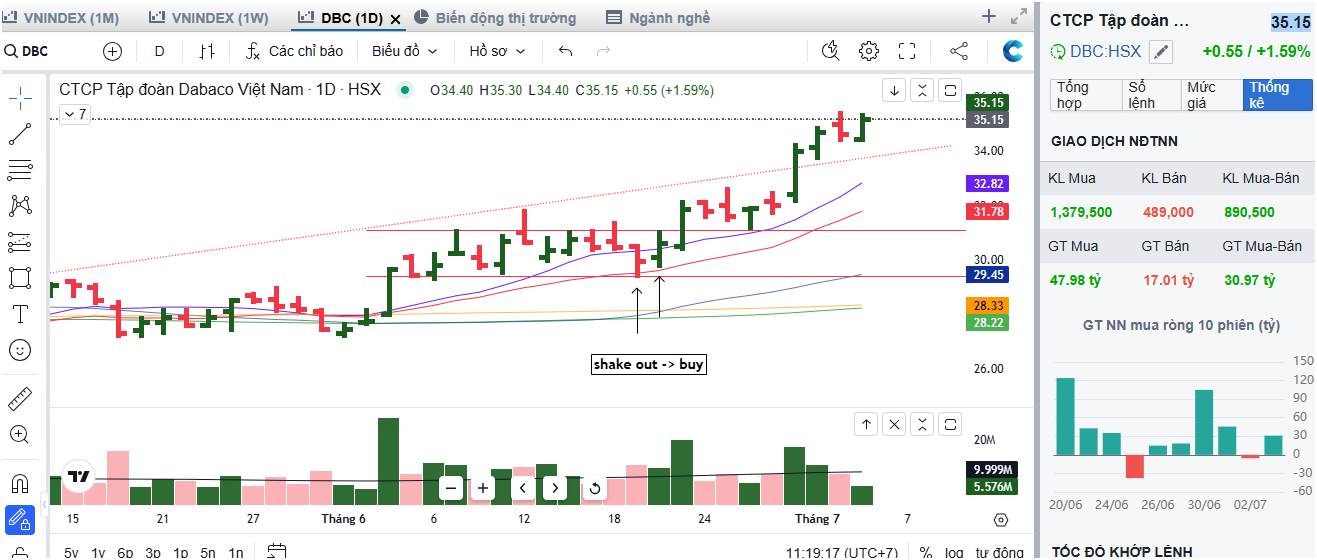Open the quick search lightning icon
The image size is (1317, 560).
(830, 51)
